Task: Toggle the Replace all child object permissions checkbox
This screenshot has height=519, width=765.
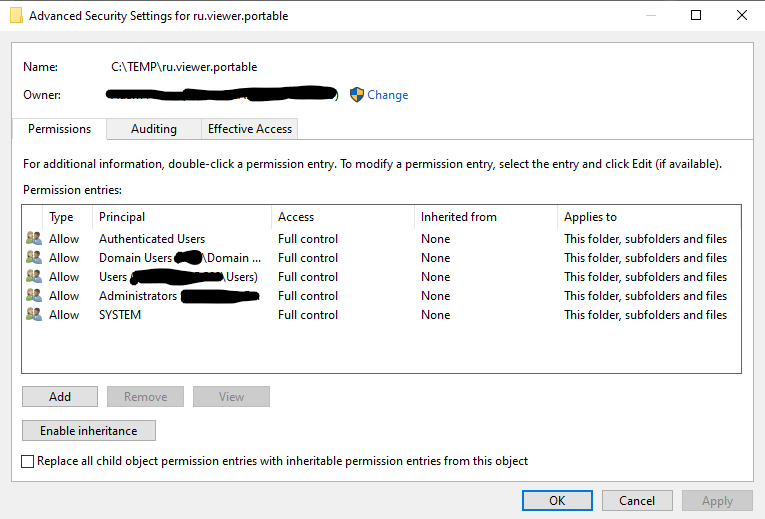Action: [x=28, y=461]
